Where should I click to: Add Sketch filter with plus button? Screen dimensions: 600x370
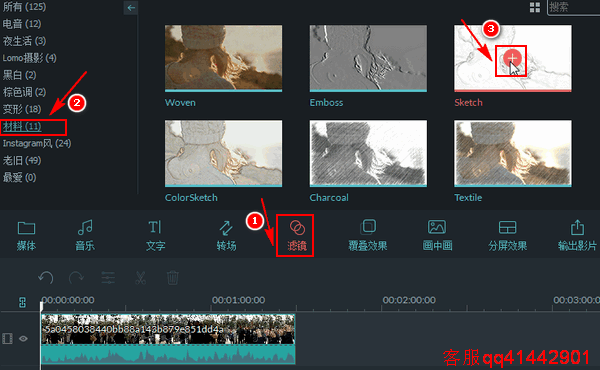tap(512, 58)
